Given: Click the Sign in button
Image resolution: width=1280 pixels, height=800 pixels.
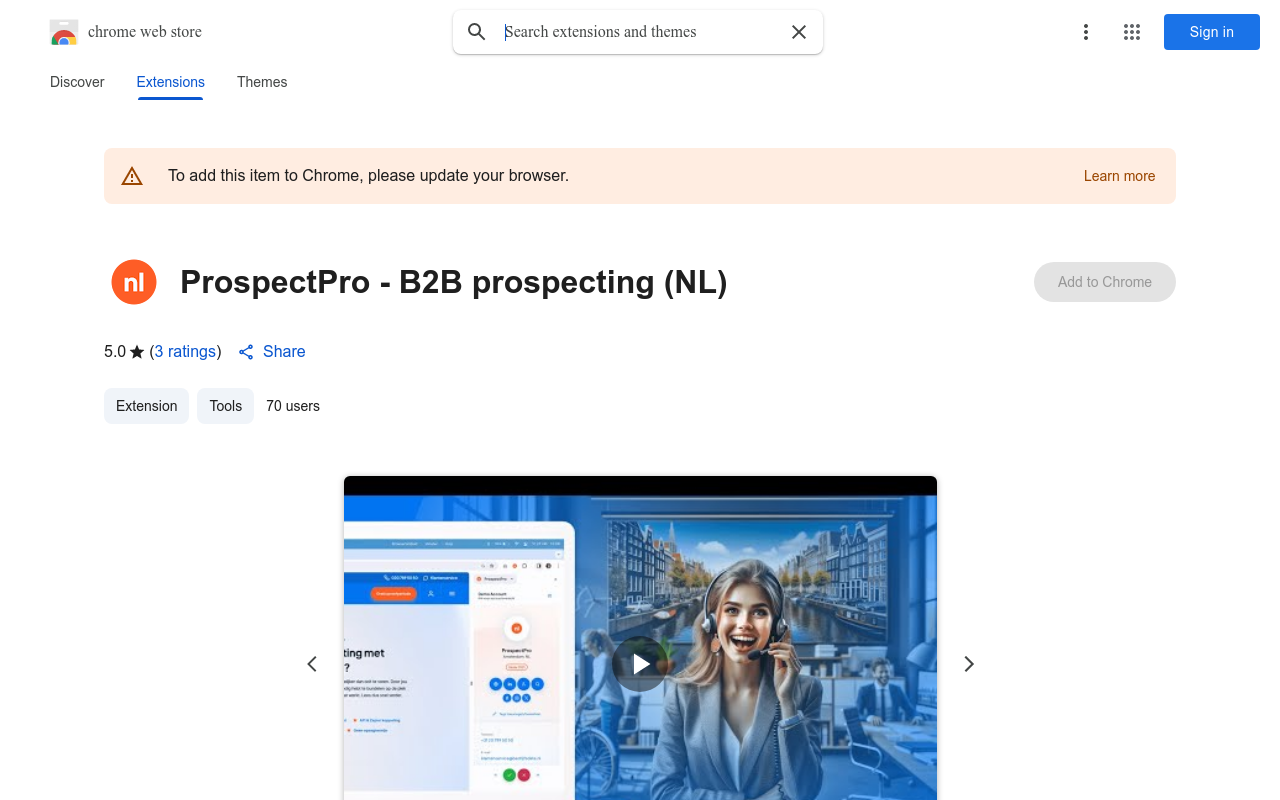Looking at the screenshot, I should [1212, 32].
